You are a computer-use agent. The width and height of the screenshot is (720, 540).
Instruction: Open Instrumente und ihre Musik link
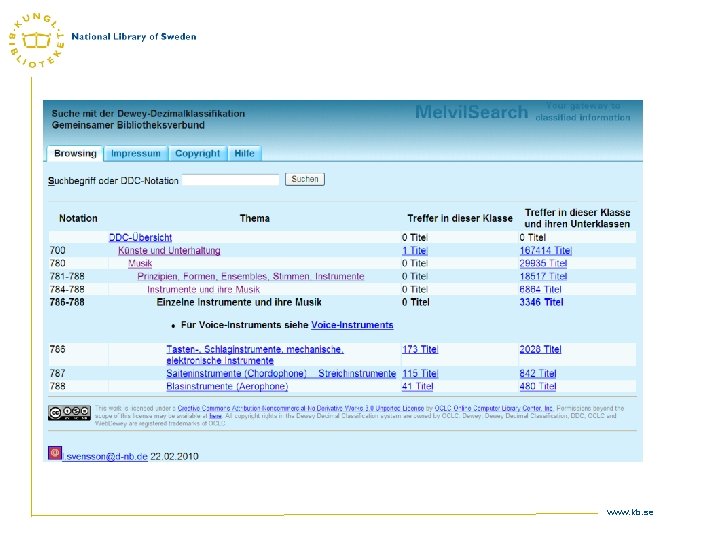[203, 289]
